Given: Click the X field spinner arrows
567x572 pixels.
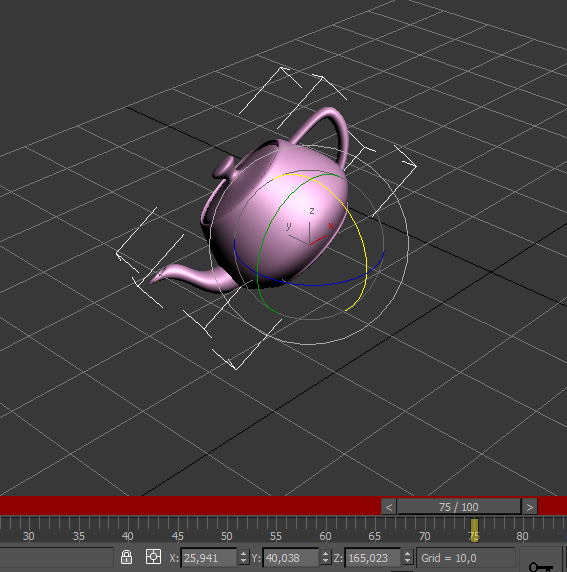Looking at the screenshot, I should (x=244, y=557).
